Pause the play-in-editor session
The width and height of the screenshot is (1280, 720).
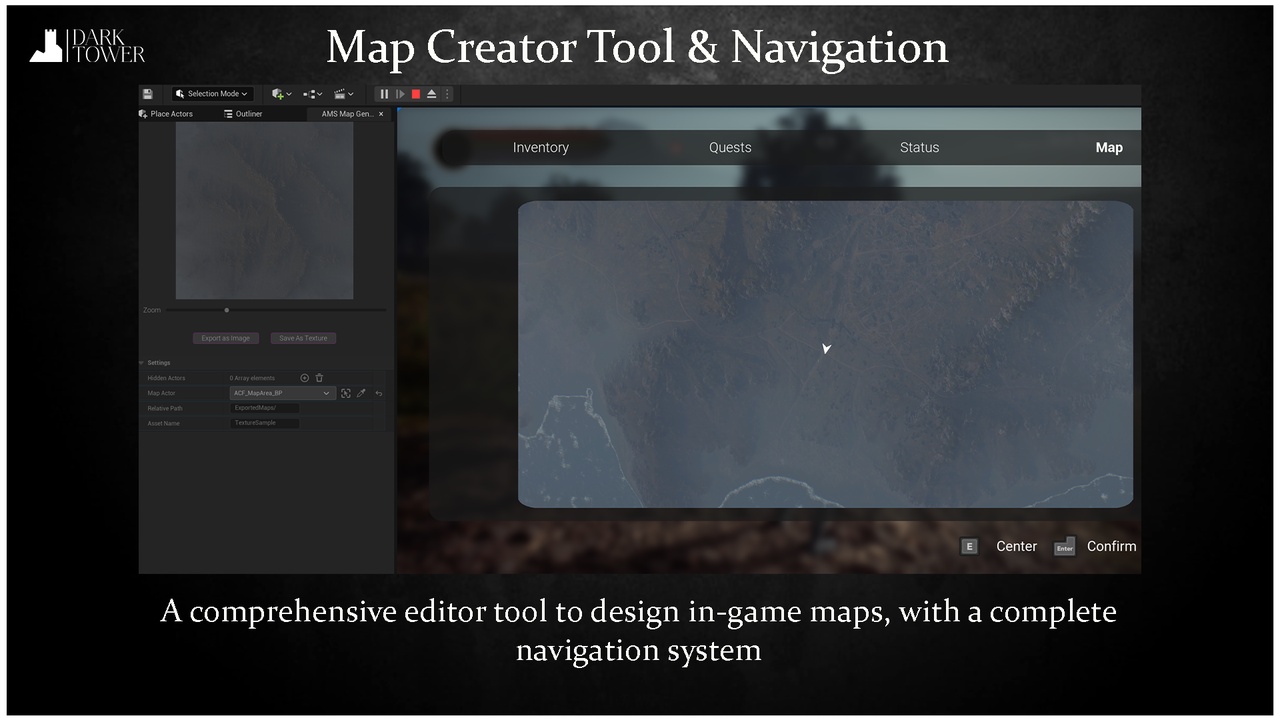pyautogui.click(x=384, y=93)
